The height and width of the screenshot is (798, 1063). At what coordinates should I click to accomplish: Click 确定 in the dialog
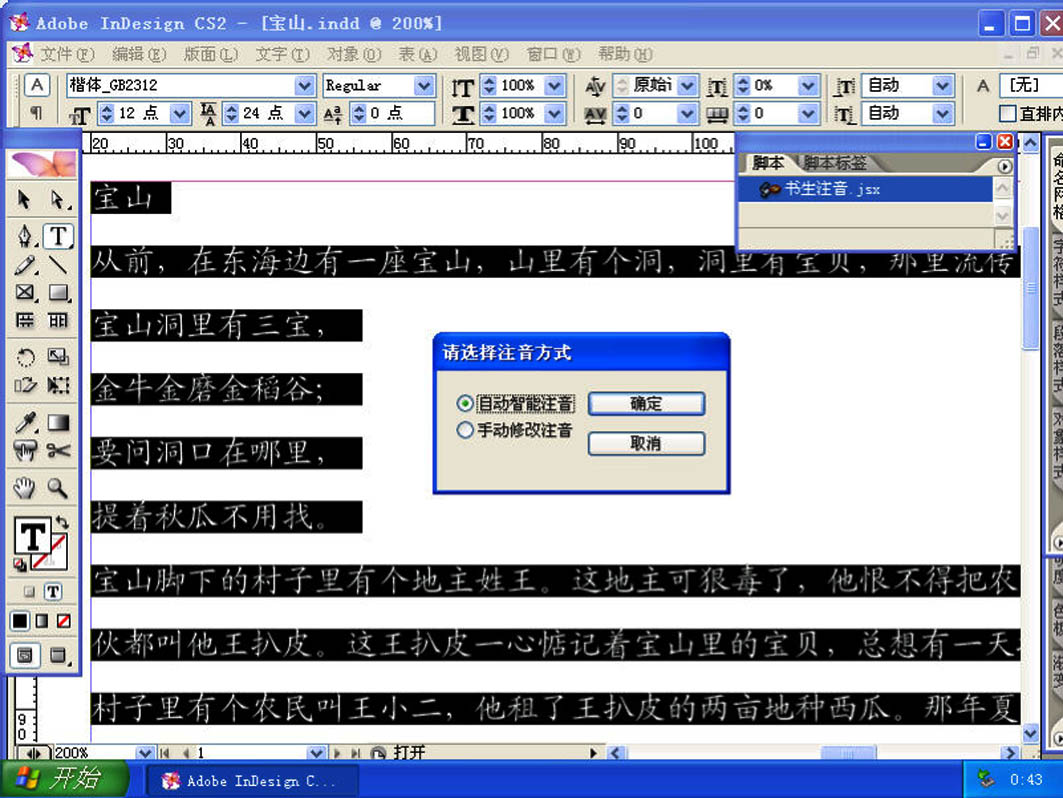pyautogui.click(x=646, y=403)
